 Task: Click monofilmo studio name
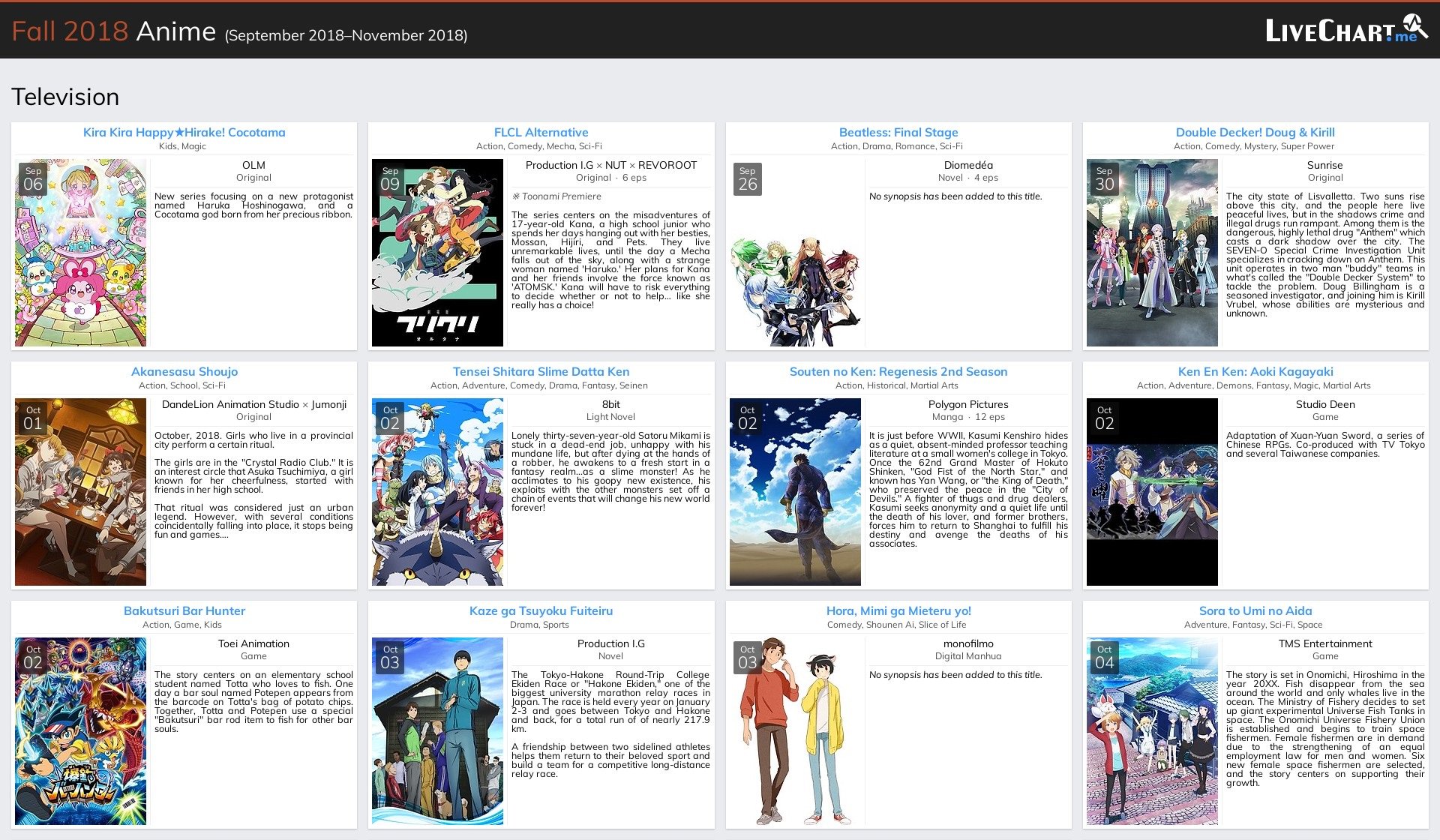coord(968,643)
